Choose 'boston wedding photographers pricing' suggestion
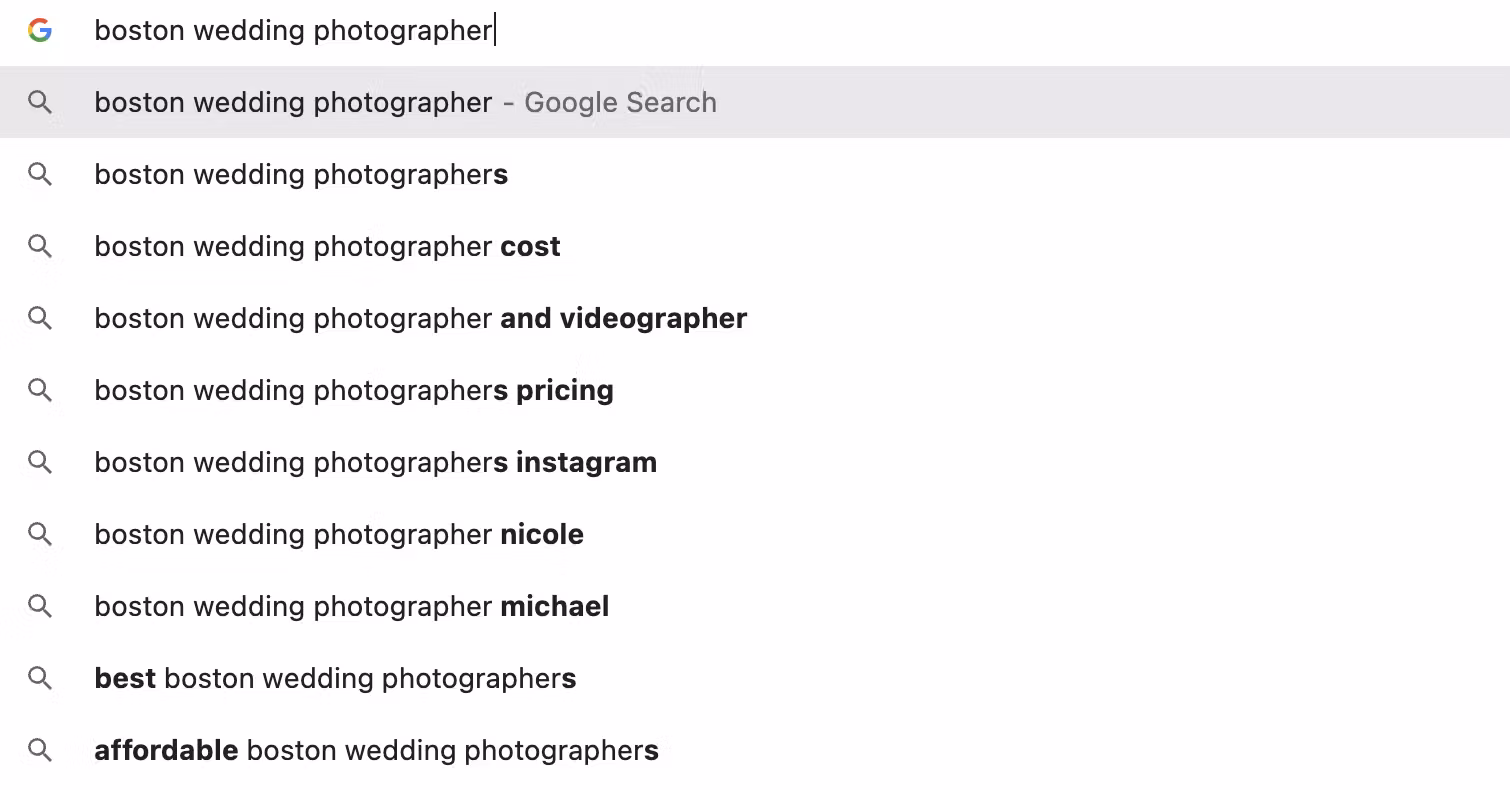Viewport: 1510px width, 790px height. 354,390
